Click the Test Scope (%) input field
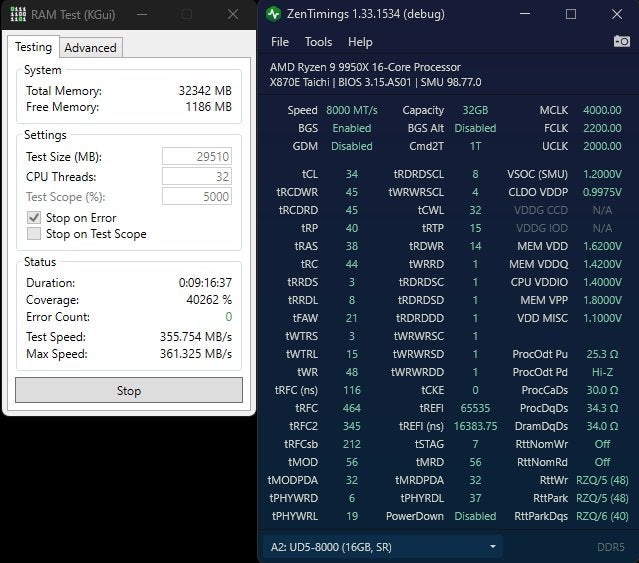 pos(197,196)
